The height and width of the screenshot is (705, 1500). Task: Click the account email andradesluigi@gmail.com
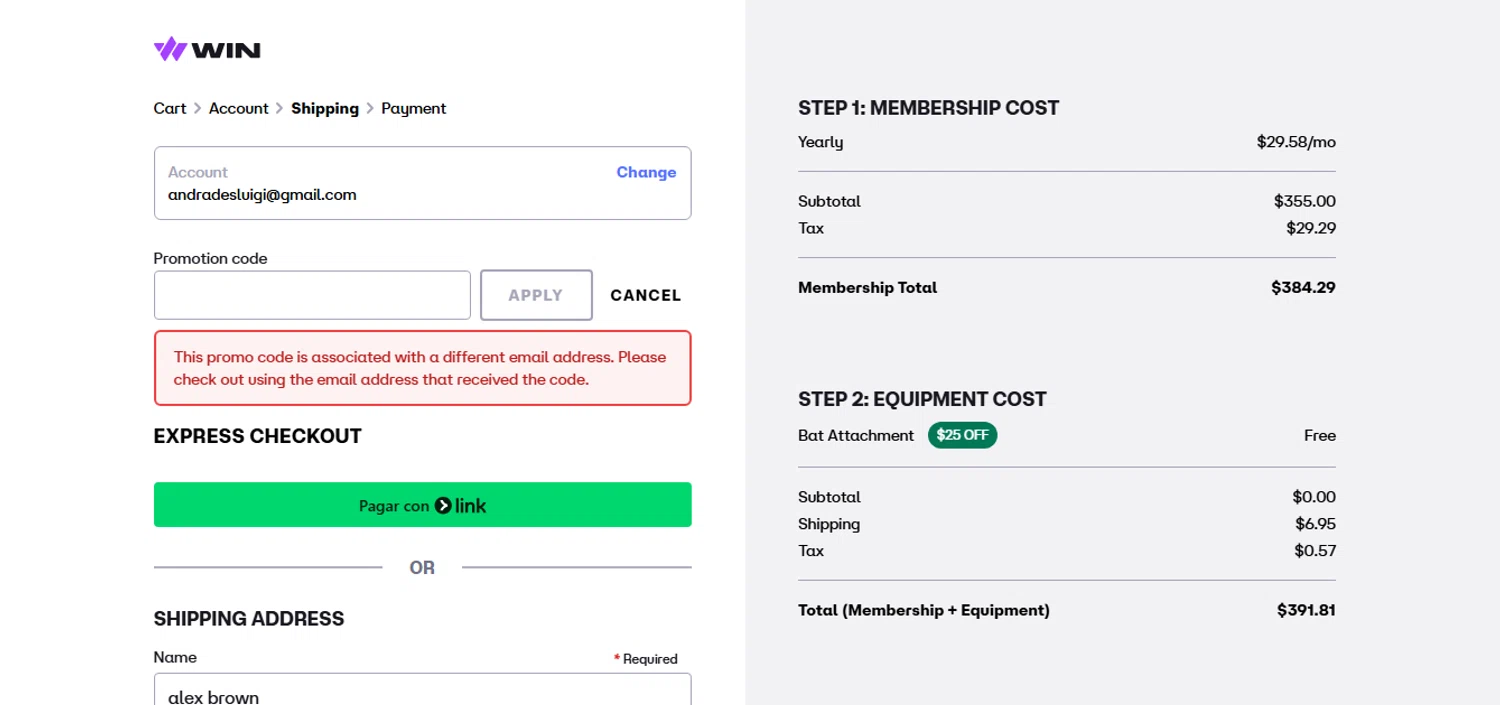coord(262,195)
